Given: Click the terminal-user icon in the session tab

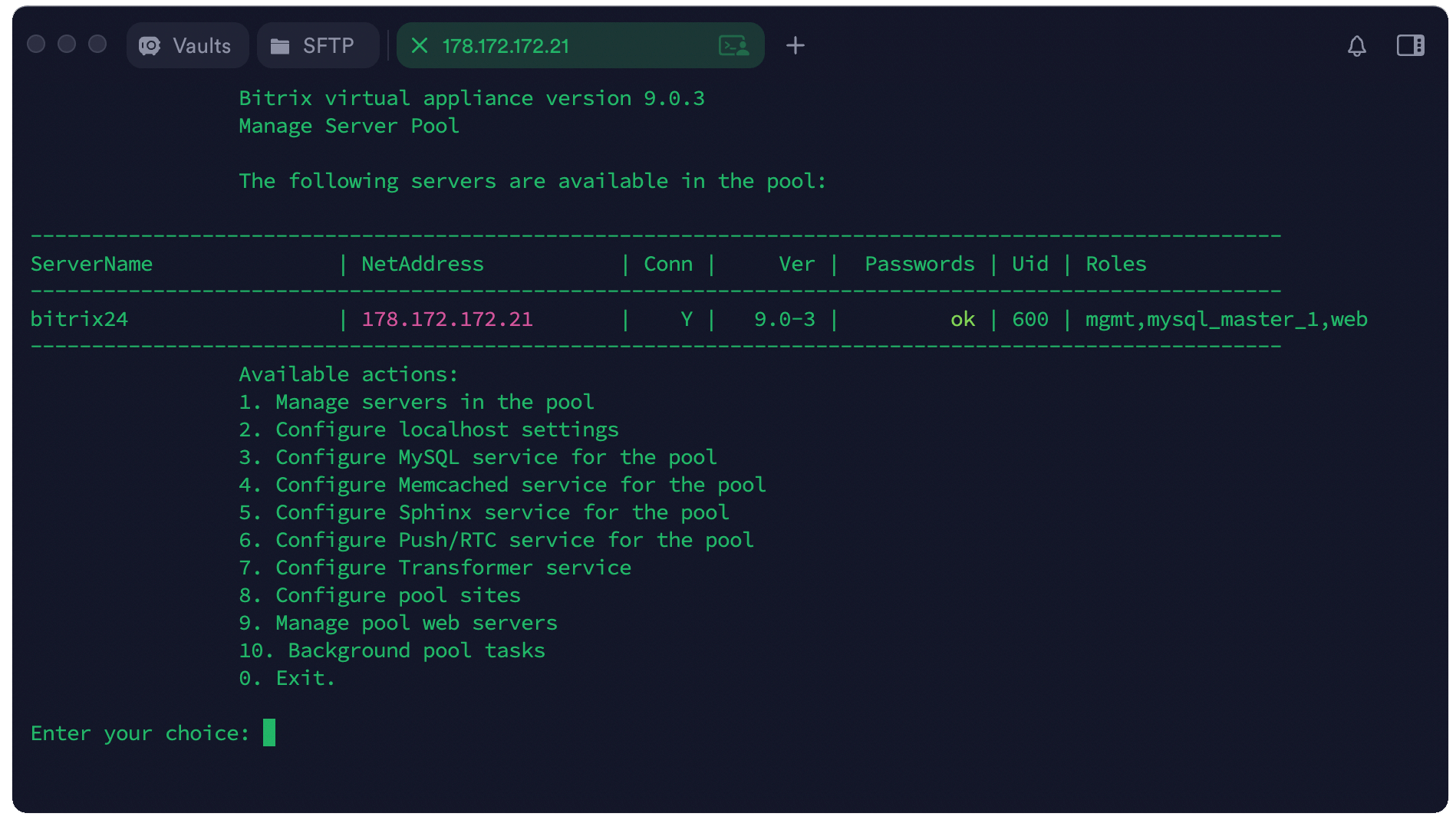Looking at the screenshot, I should pos(733,46).
